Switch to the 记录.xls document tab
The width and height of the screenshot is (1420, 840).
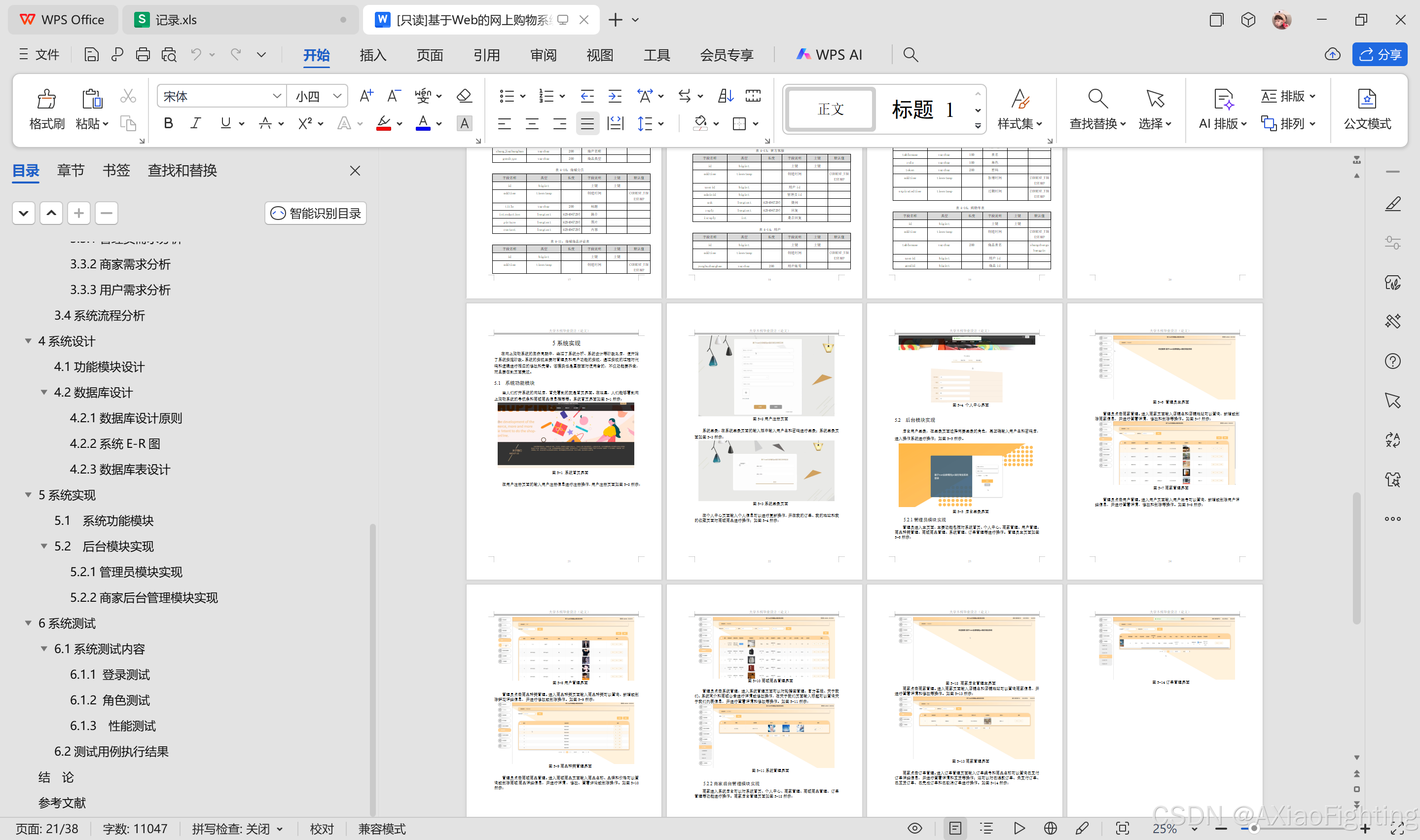tap(176, 19)
